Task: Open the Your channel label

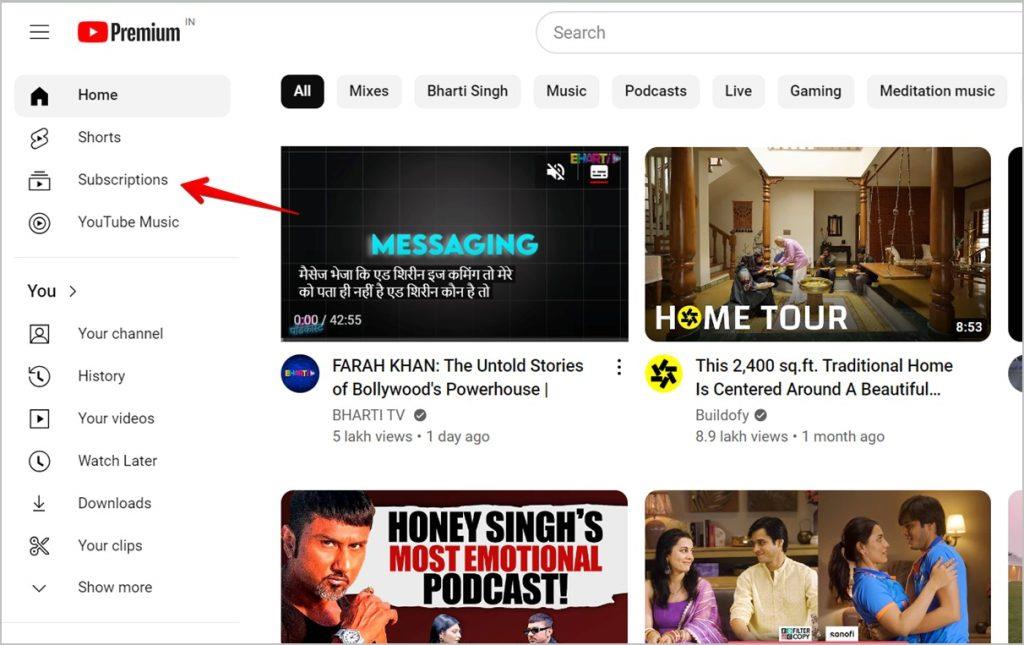Action: pyautogui.click(x=121, y=334)
